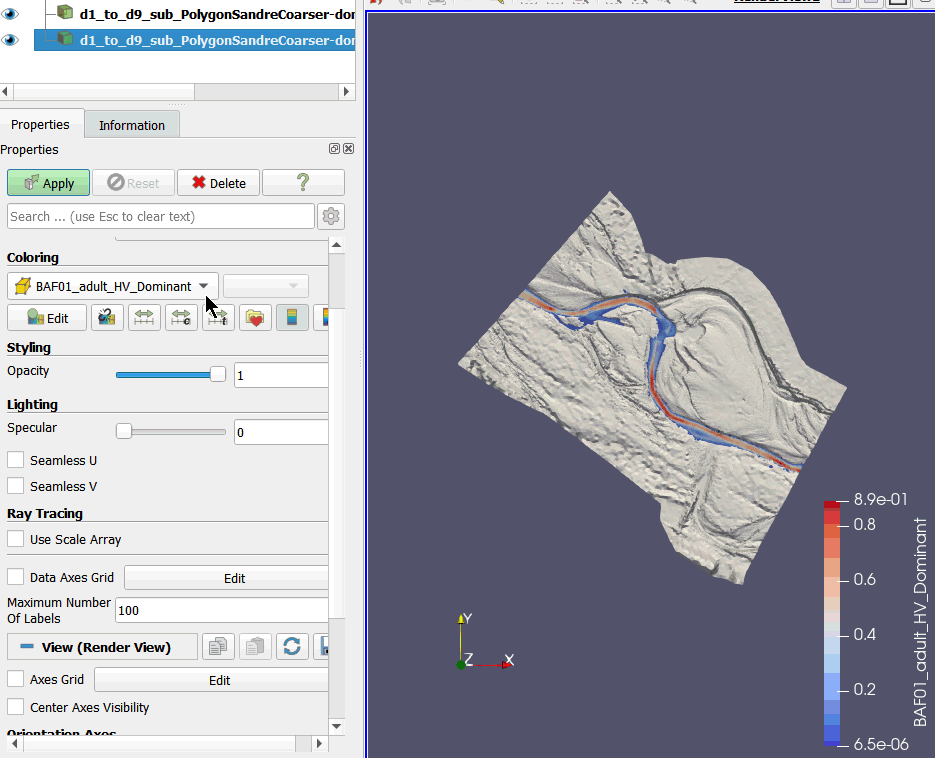This screenshot has height=758, width=935.
Task: Select the Properties tab
Action: [x=40, y=125]
